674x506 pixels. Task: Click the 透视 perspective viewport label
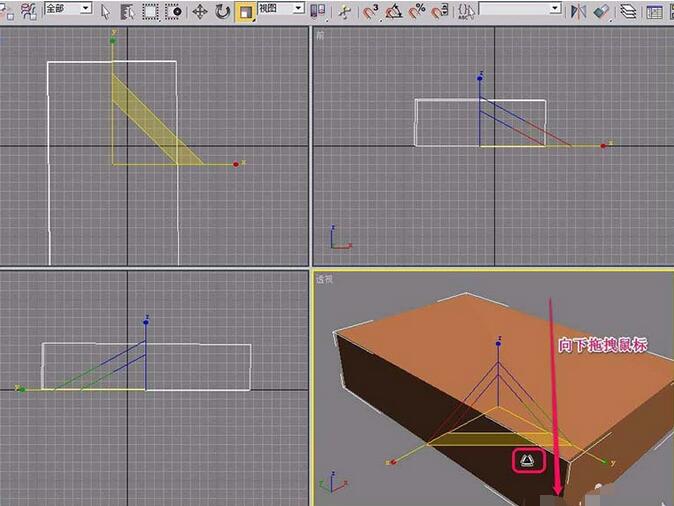324,278
